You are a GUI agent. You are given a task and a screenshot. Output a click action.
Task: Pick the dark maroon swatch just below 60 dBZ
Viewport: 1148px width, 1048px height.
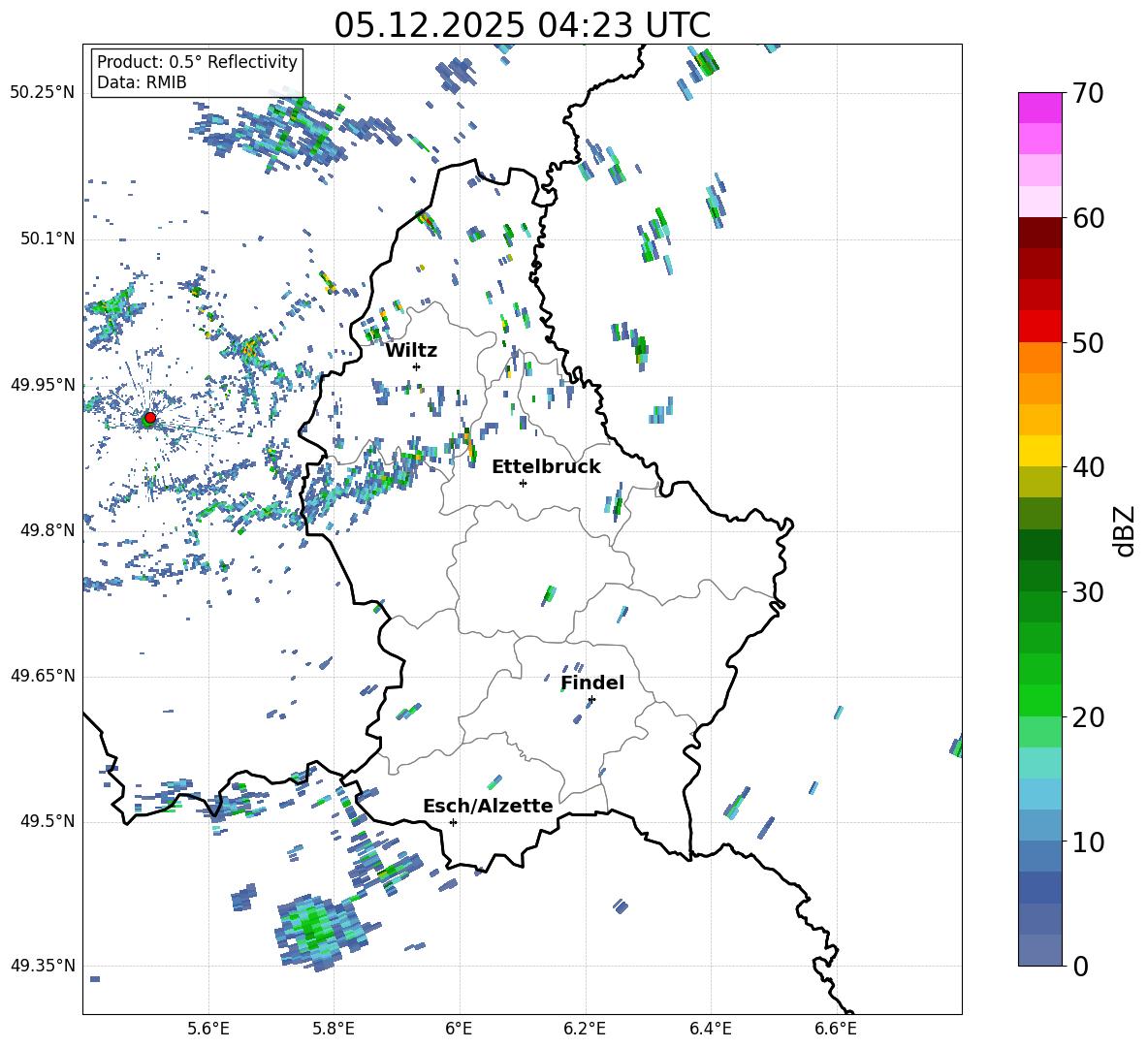(1039, 233)
